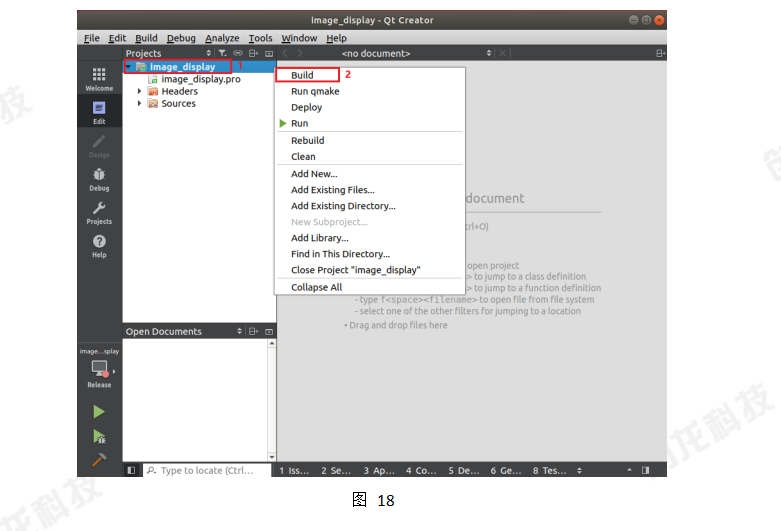Viewport: 781px width, 531px height.
Task: Click the Open Documents scrollbar down arrow
Action: (x=272, y=457)
